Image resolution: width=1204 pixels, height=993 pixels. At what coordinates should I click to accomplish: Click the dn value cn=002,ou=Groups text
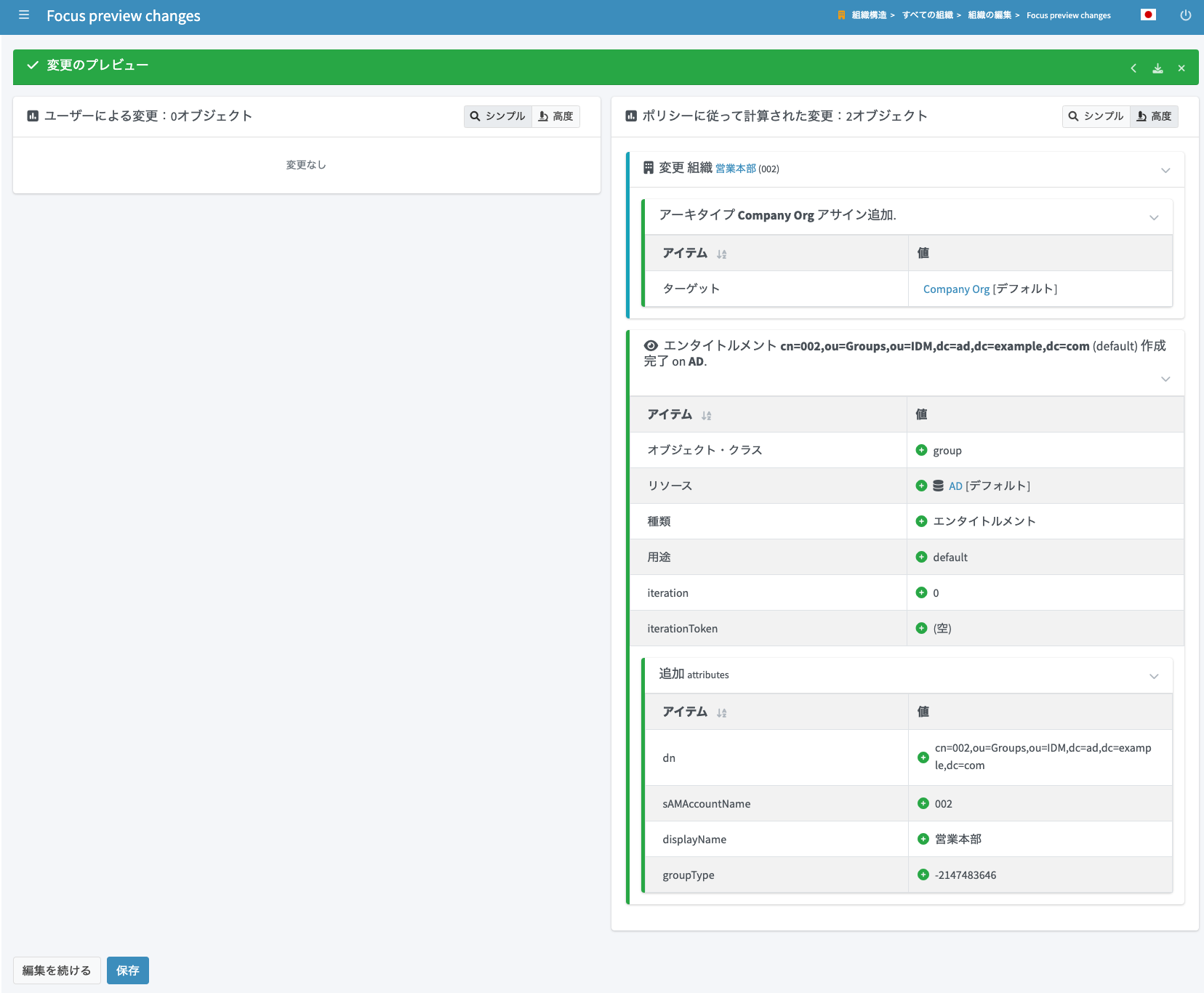click(x=1043, y=757)
